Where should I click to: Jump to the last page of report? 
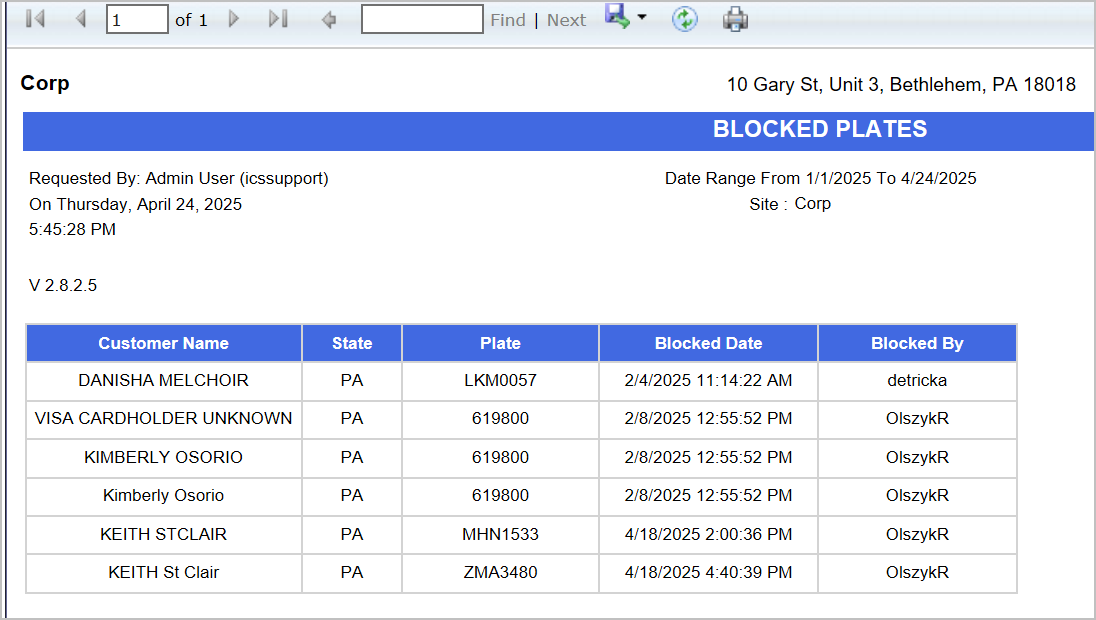278,19
